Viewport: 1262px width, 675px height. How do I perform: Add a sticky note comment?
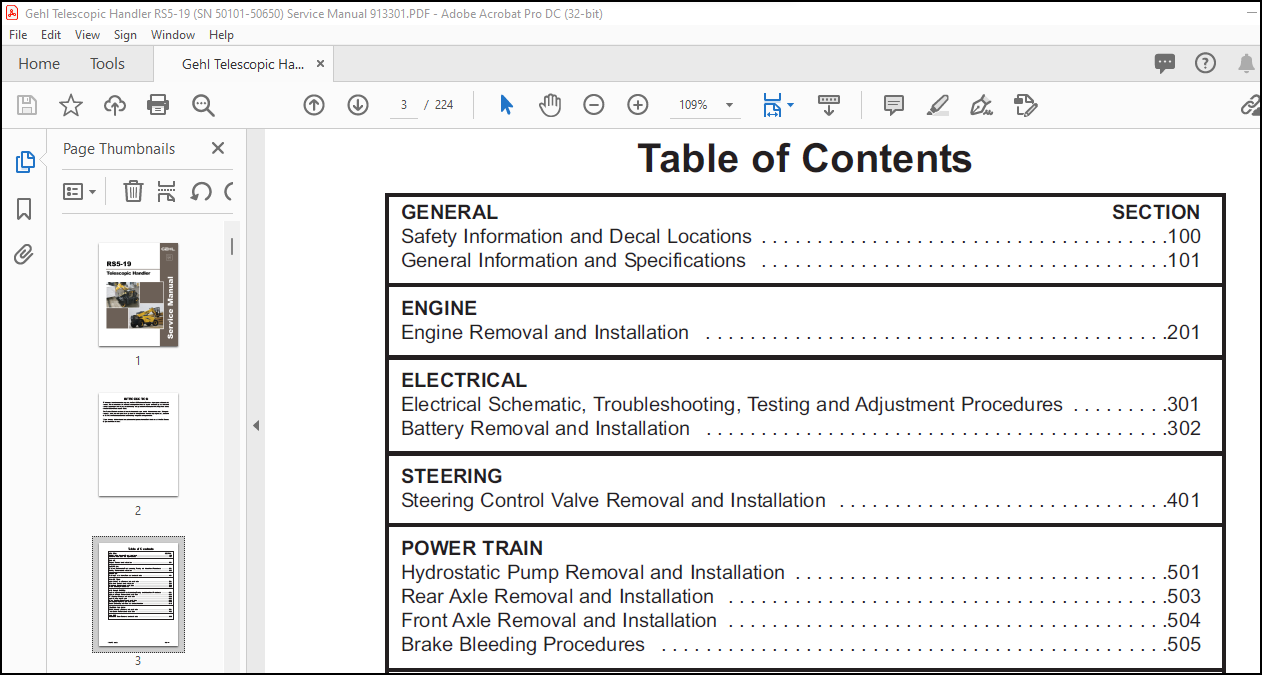894,105
